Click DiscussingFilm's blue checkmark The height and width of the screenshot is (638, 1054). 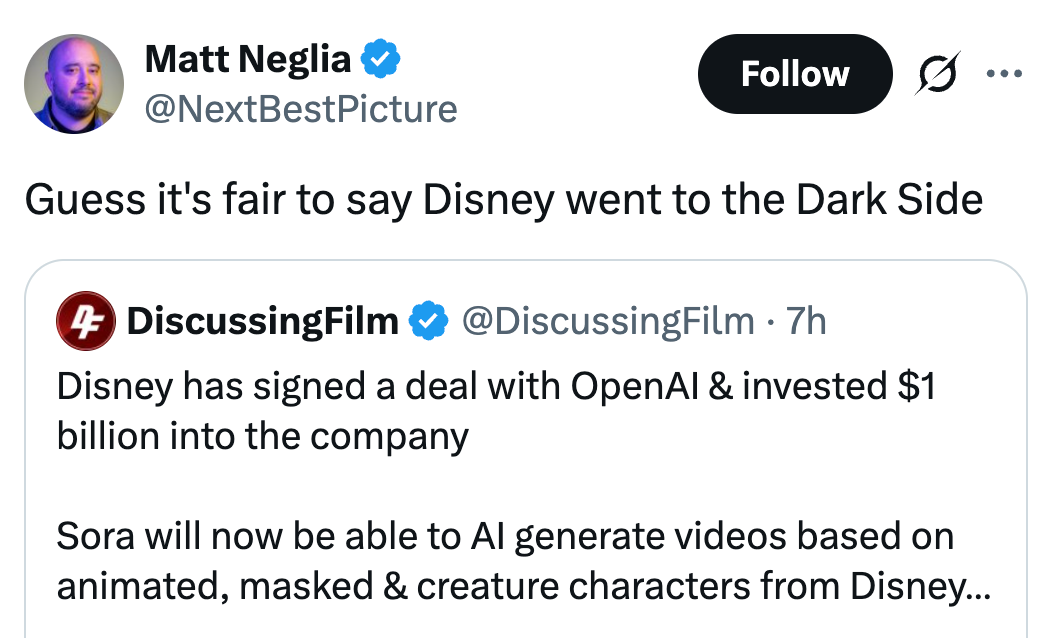click(428, 321)
